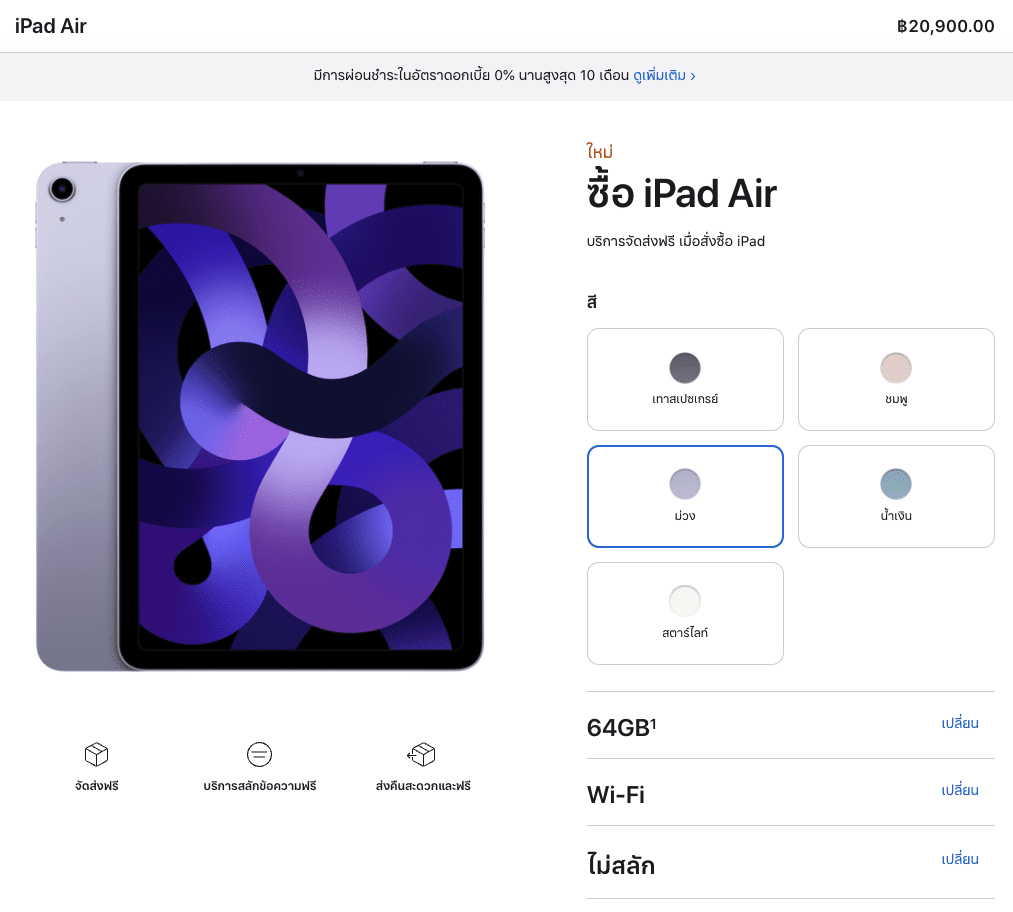The height and width of the screenshot is (912, 1013).
Task: Choose the น้ำเงิน color option card
Action: click(x=896, y=496)
